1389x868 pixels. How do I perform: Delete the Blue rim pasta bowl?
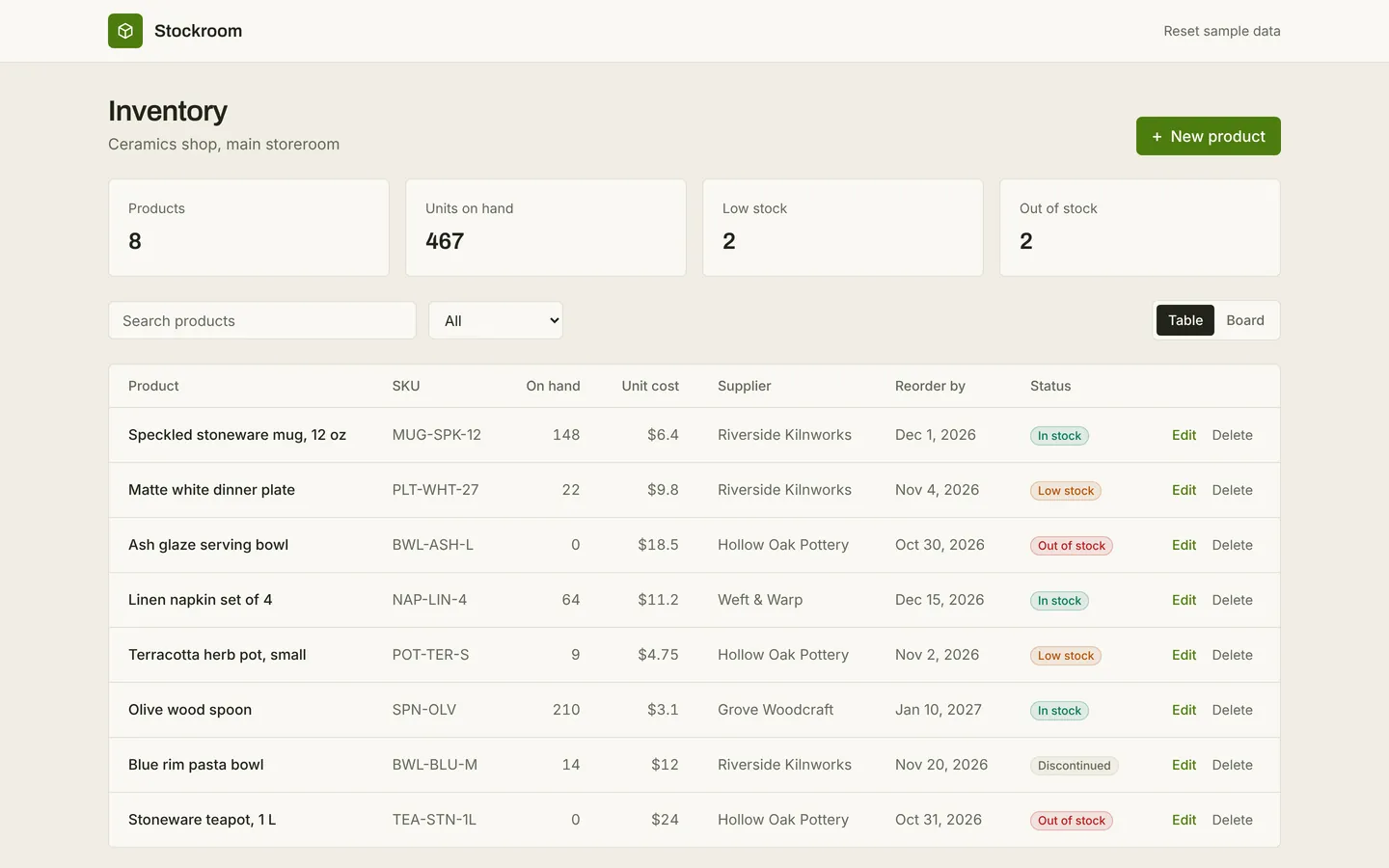coord(1232,765)
